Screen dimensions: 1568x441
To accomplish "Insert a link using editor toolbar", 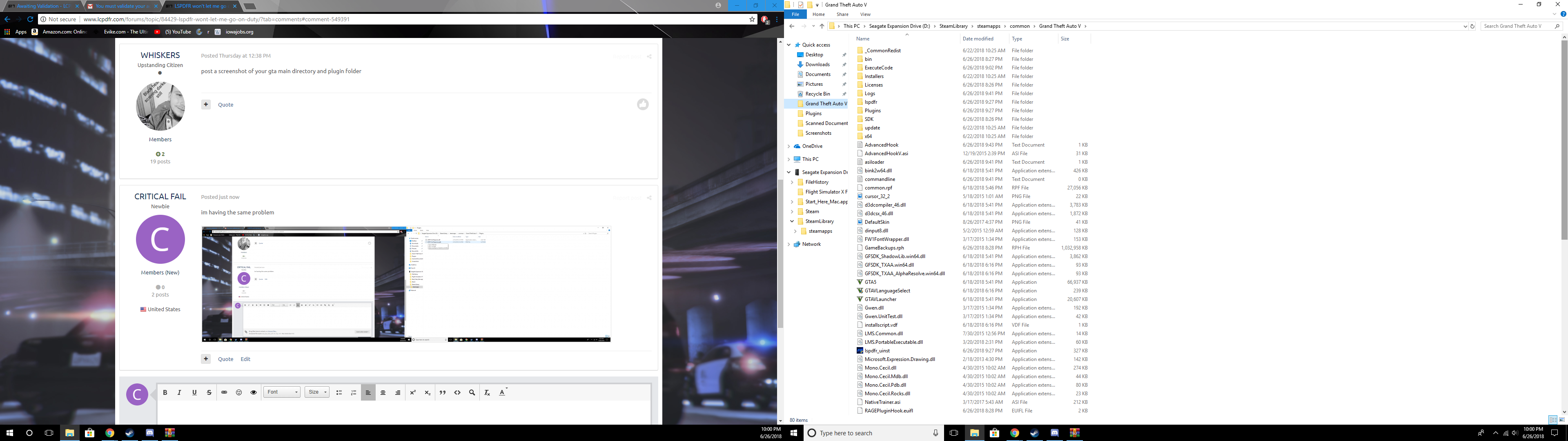I will tap(224, 392).
